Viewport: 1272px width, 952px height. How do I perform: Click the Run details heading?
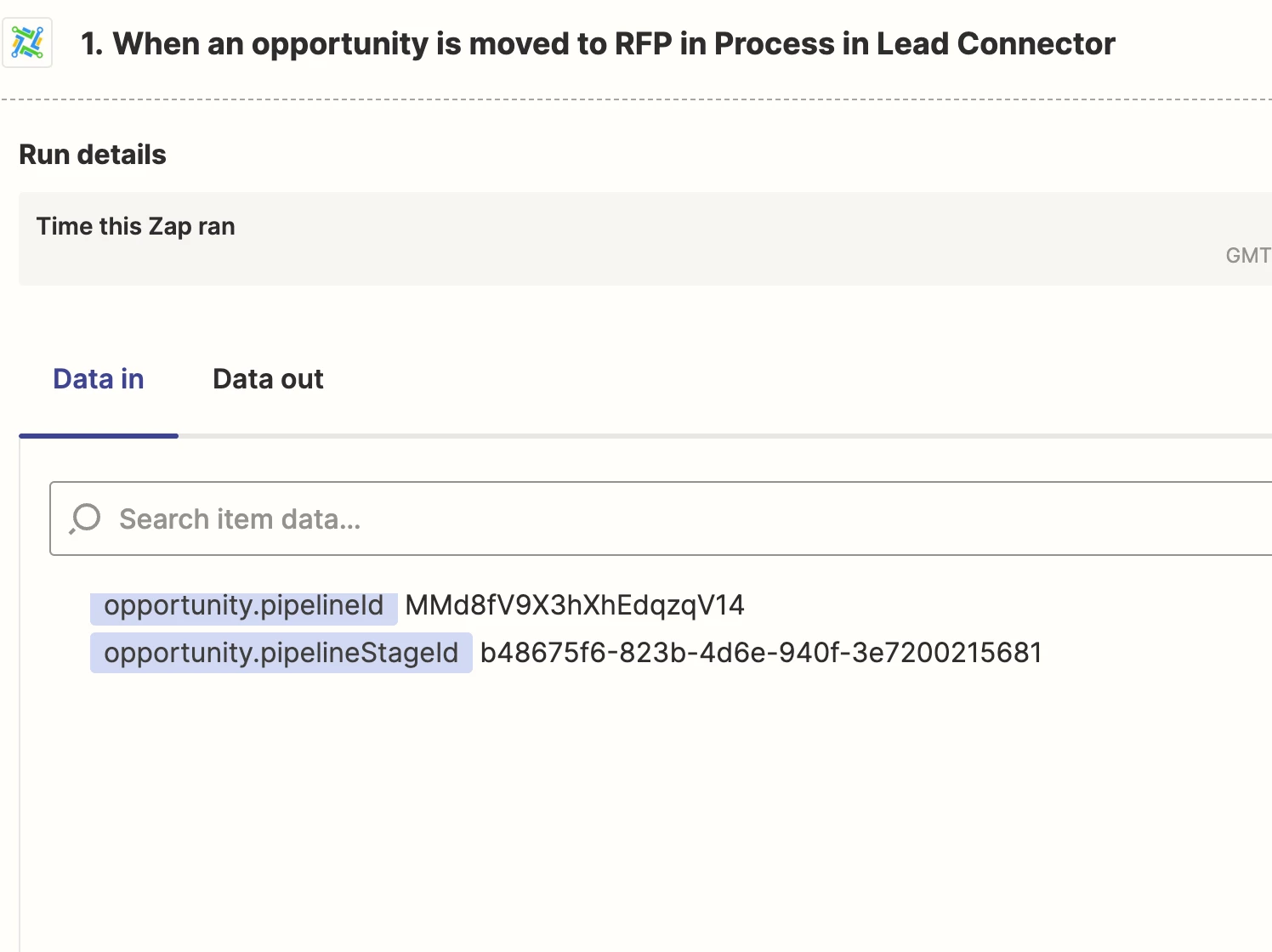coord(93,155)
